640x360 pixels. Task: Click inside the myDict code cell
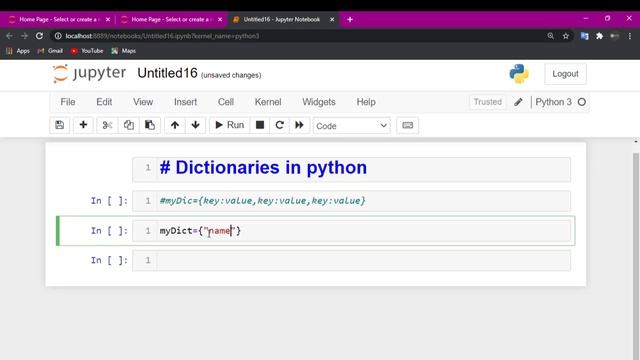[351, 231]
